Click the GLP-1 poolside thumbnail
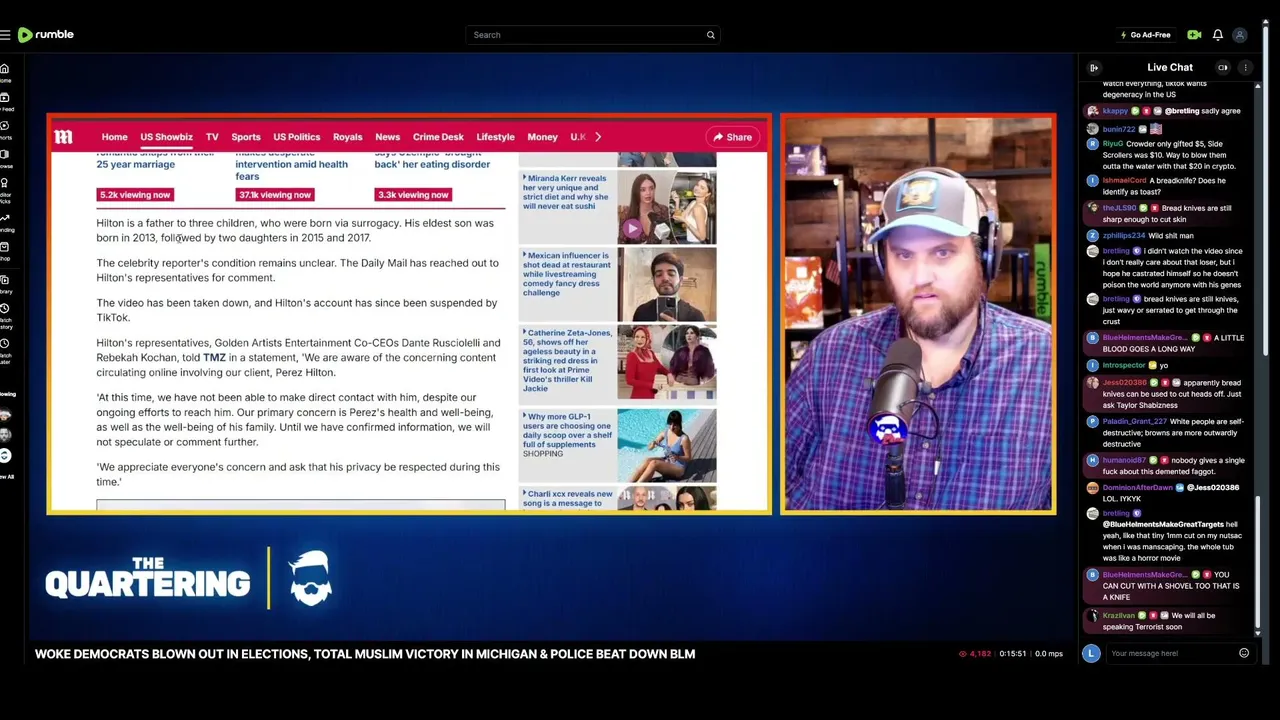The width and height of the screenshot is (1280, 720). pos(667,445)
